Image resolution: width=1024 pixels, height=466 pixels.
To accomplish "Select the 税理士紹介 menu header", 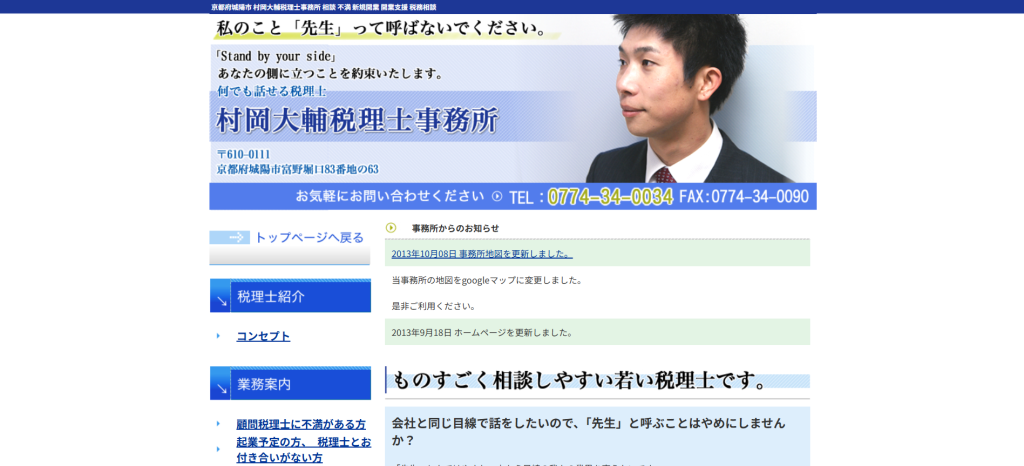I will (x=290, y=297).
